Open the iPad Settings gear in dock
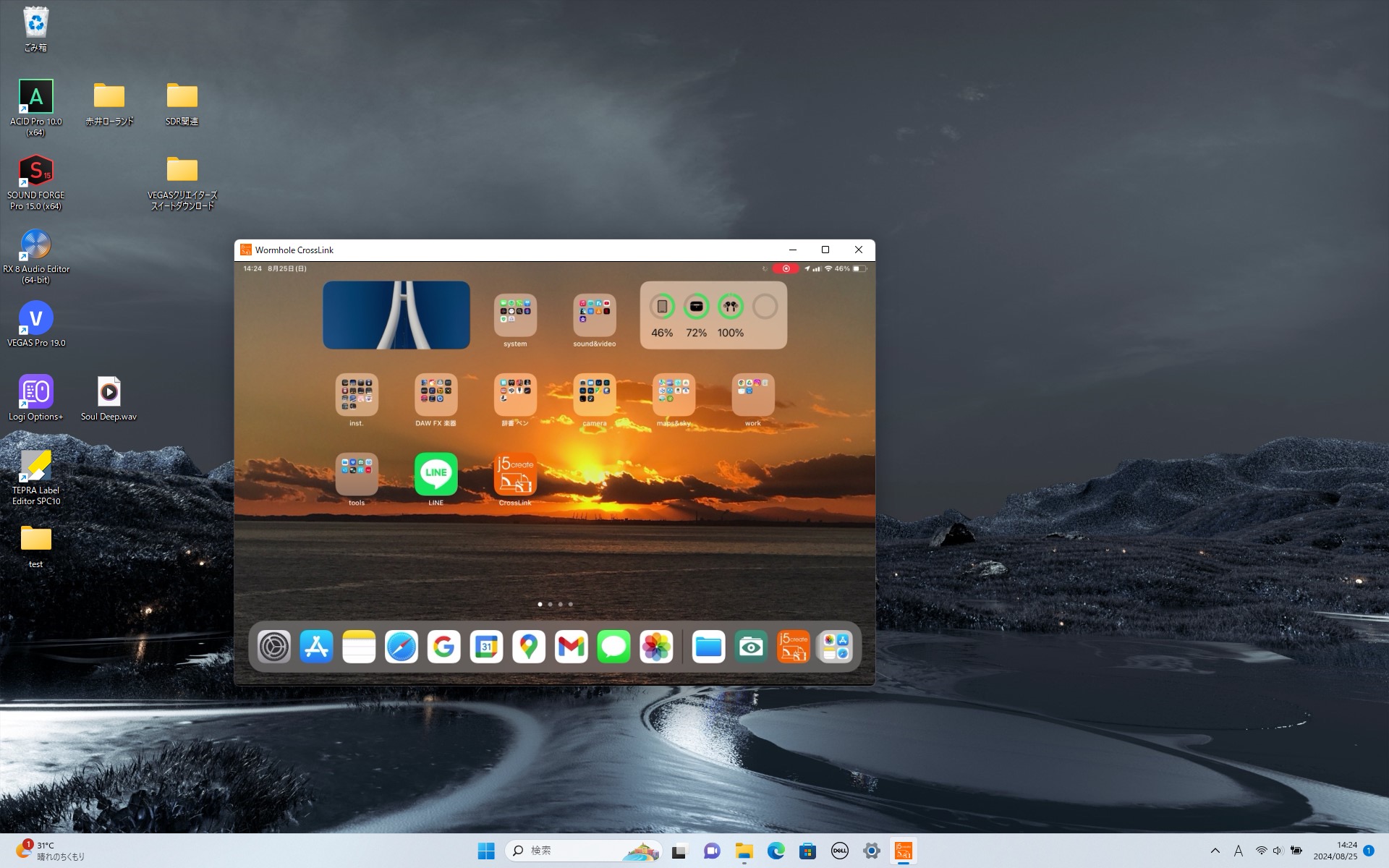The image size is (1389, 868). click(x=274, y=647)
